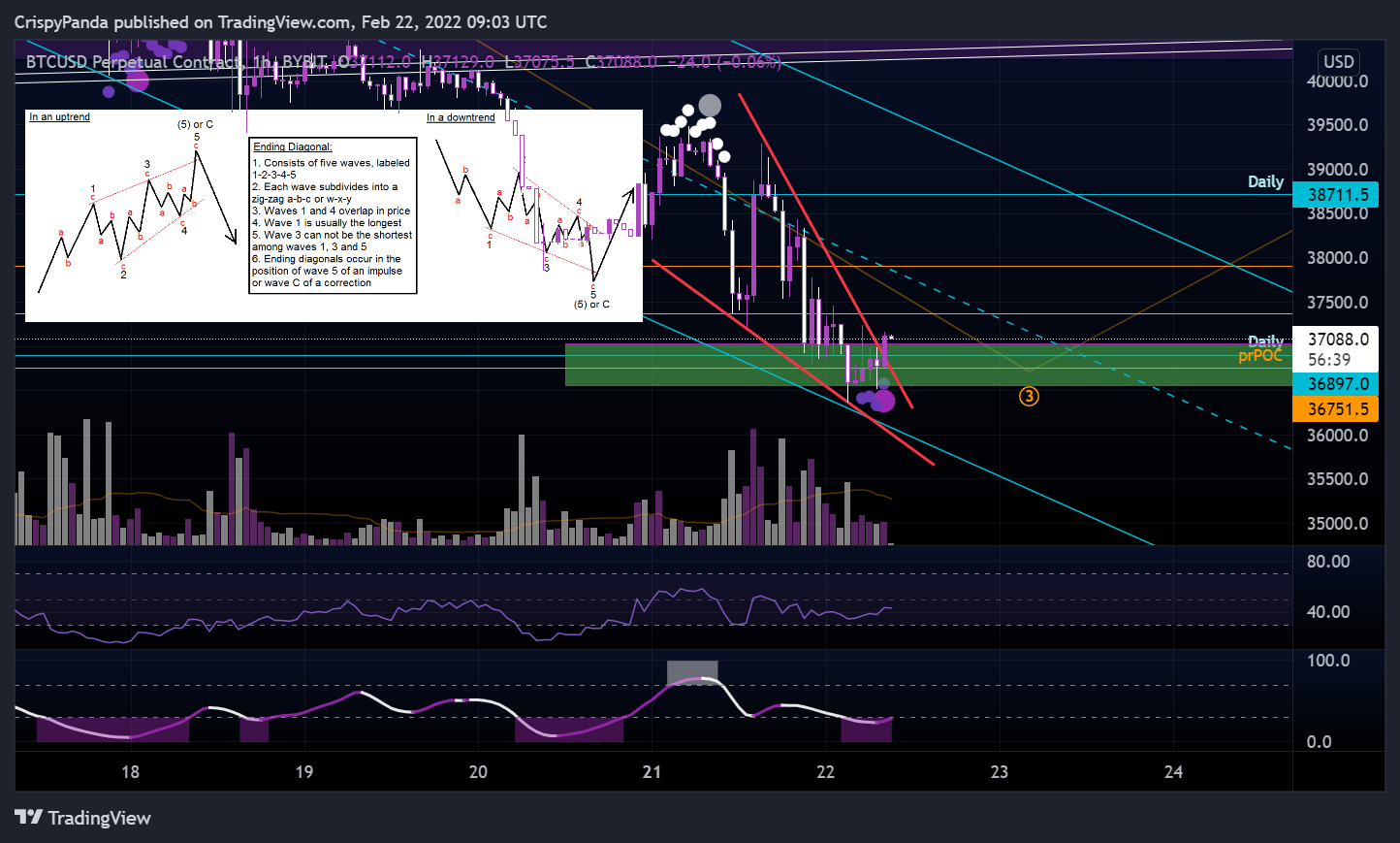The image size is (1400, 843).
Task: Click the countdown timer 56:39
Action: click(1328, 360)
